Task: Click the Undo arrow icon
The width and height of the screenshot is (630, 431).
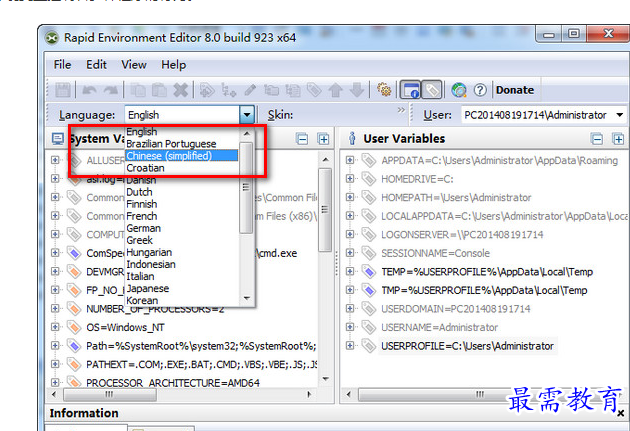Action: (x=89, y=90)
